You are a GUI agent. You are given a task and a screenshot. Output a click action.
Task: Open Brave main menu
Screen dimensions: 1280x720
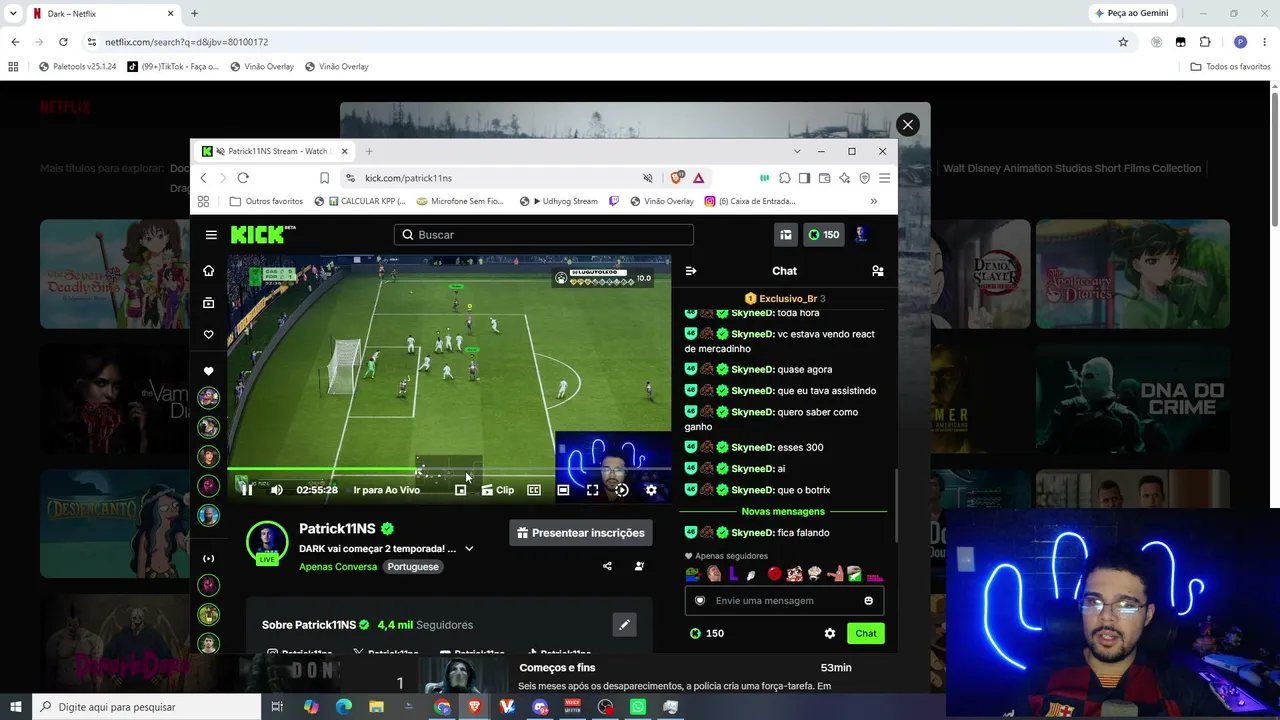coord(884,178)
